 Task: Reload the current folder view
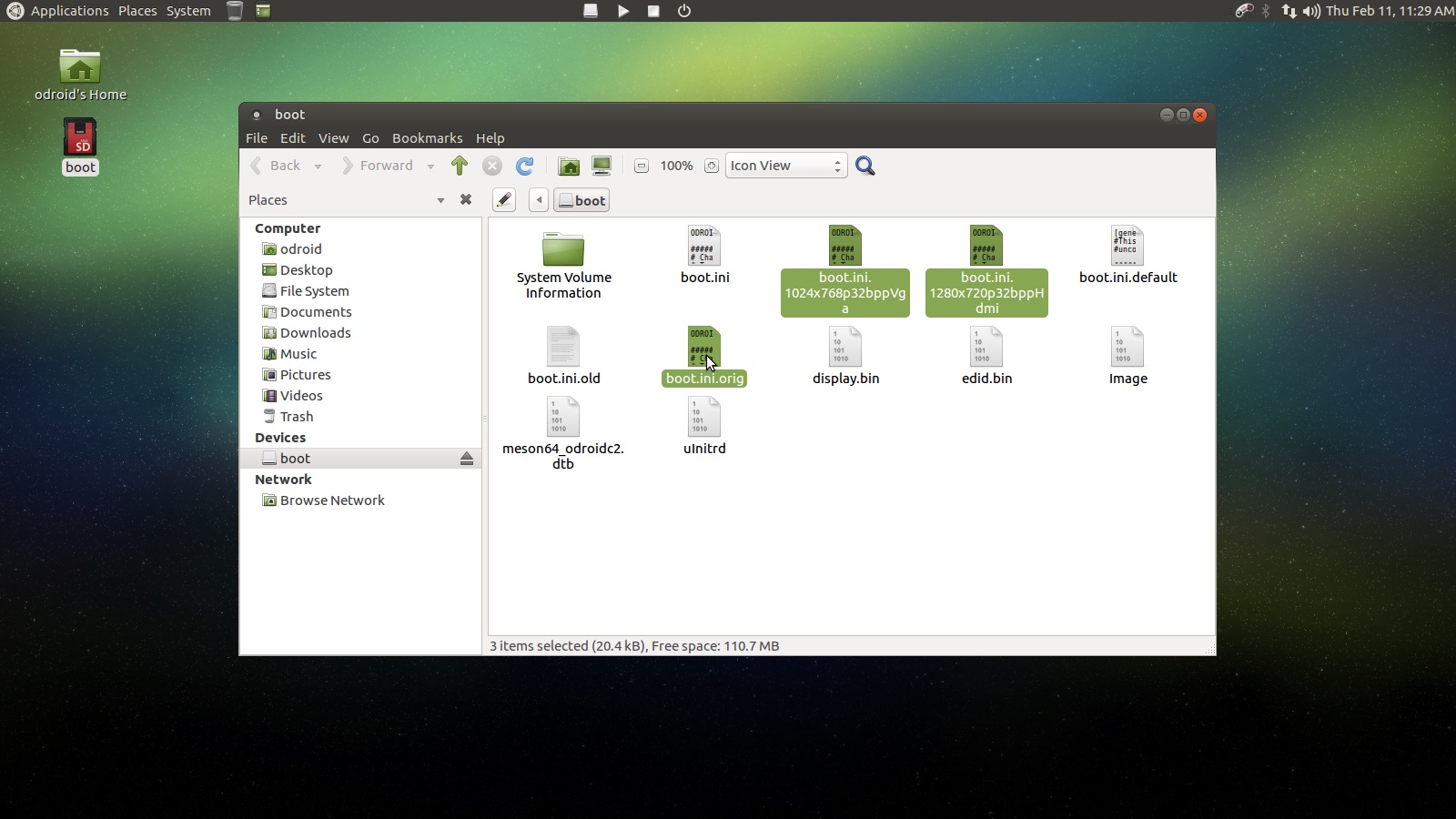[526, 166]
